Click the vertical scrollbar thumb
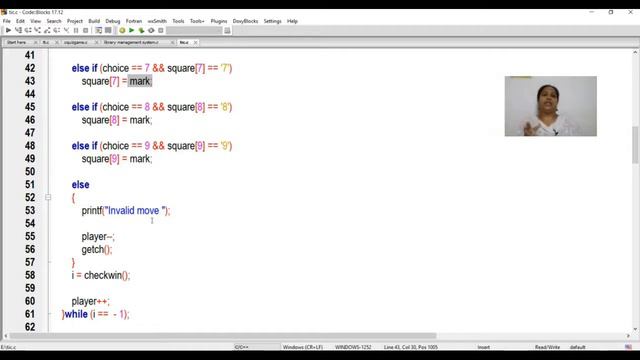Viewport: 640px width, 360px height. pyautogui.click(x=635, y=145)
